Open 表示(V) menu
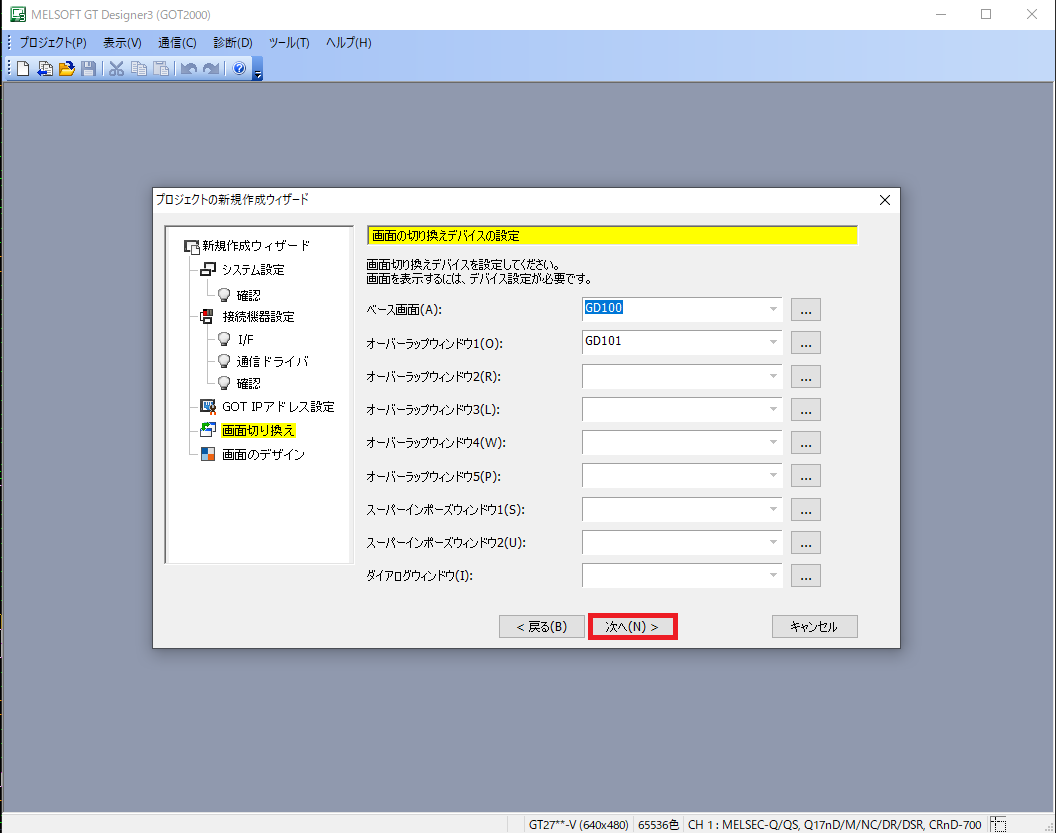Viewport: 1056px width, 833px height. (x=122, y=42)
